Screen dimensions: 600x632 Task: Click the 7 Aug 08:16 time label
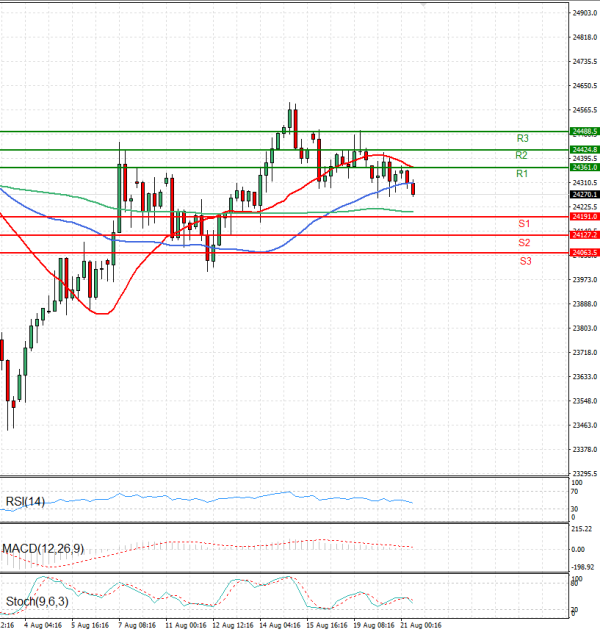coord(137,626)
